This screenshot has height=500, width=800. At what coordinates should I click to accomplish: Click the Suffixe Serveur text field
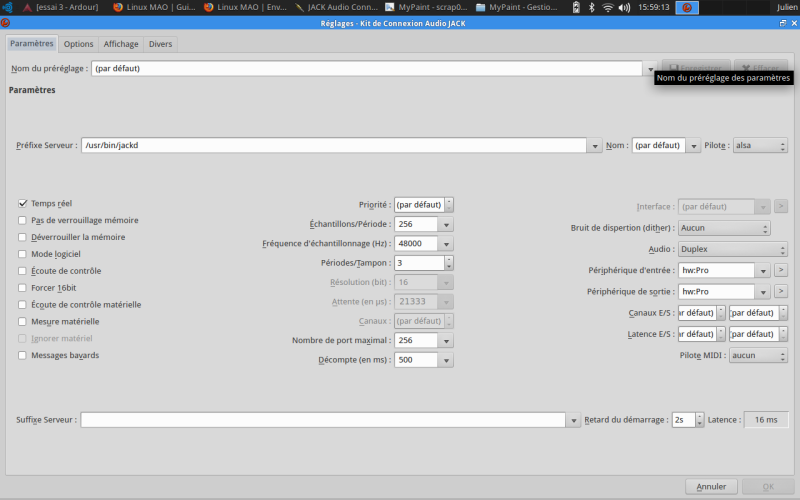[323, 420]
